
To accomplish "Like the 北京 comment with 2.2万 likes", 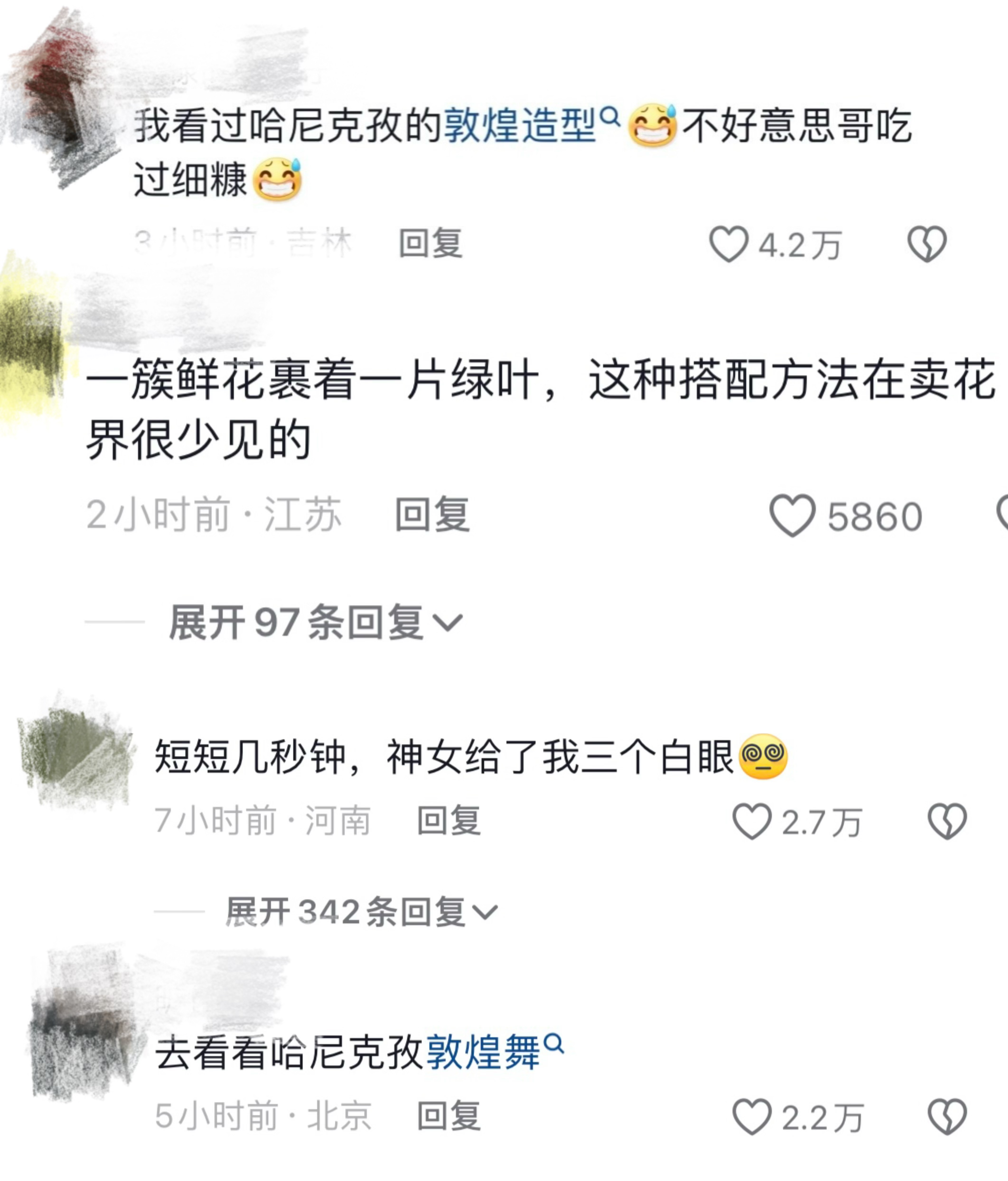I will [751, 1117].
